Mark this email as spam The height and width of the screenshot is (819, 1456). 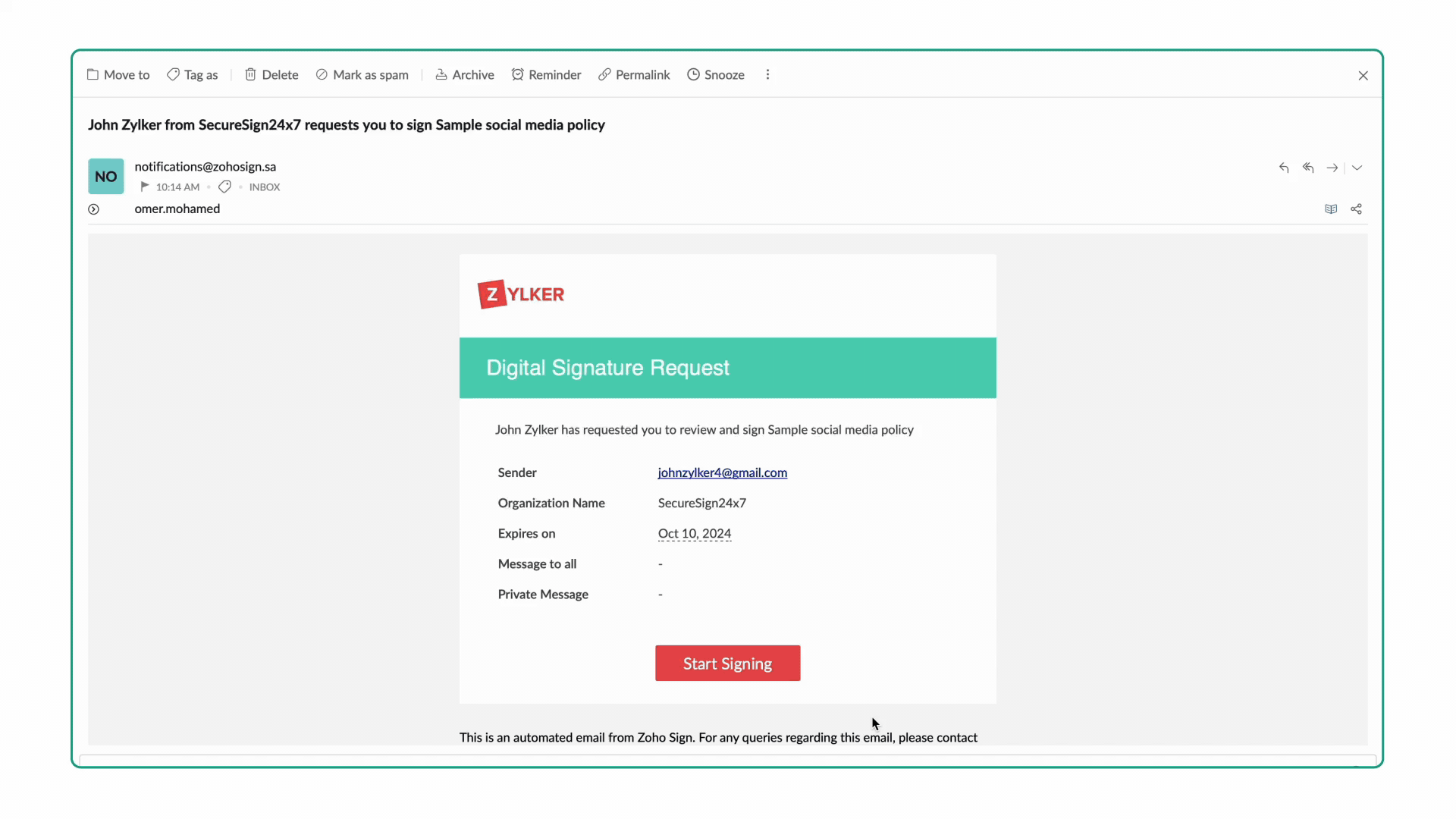tap(362, 74)
